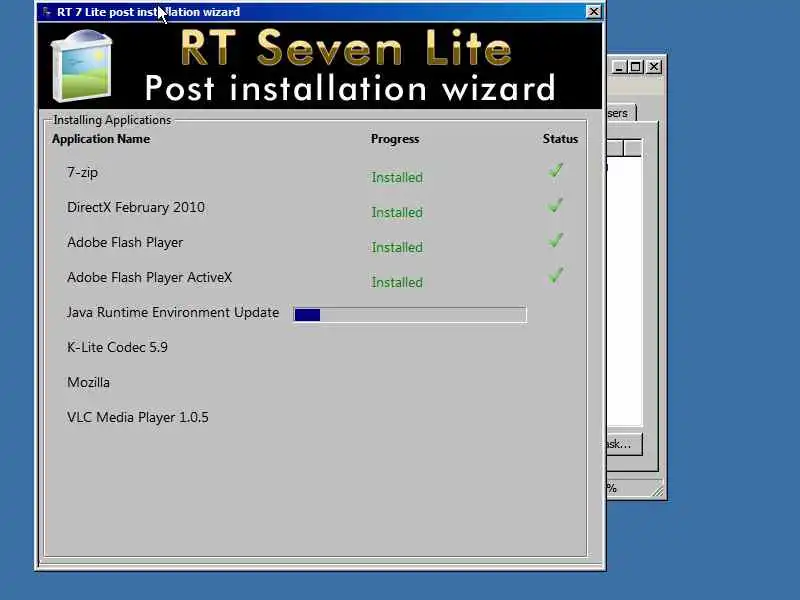Click the green checkmark for DirectX February 2010
Viewport: 800px width, 600px height.
(556, 205)
